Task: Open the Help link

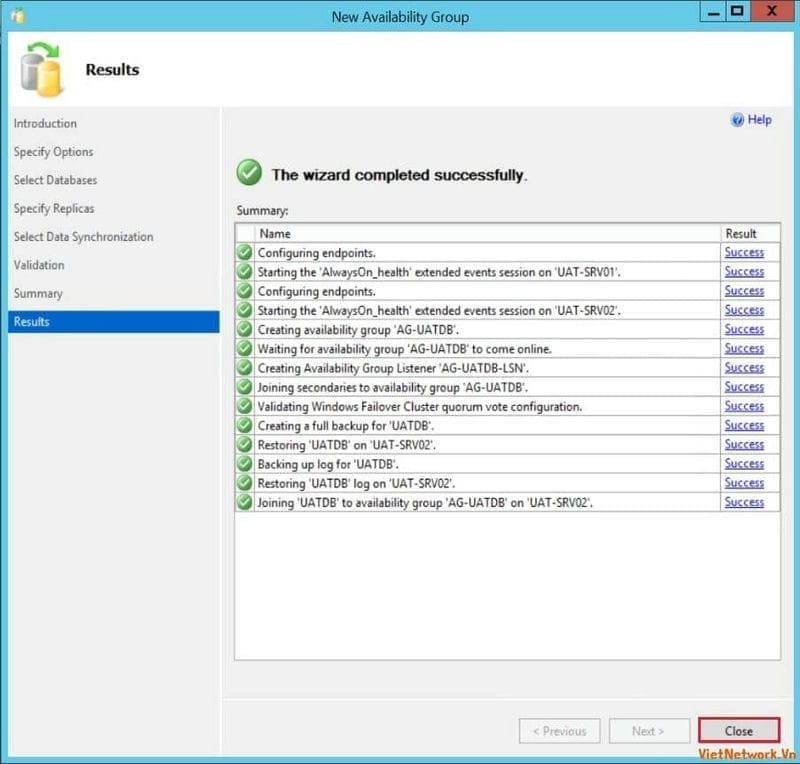Action: [x=759, y=120]
